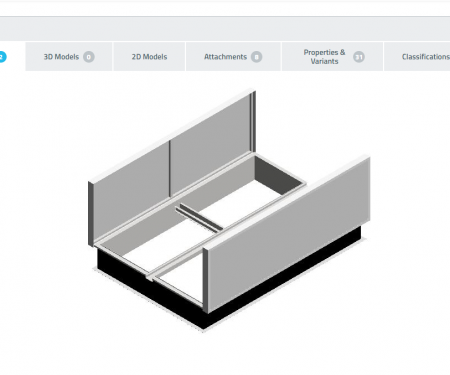The height and width of the screenshot is (375, 450).
Task: Click the blue count badge at the left edge
Action: [x=2, y=57]
